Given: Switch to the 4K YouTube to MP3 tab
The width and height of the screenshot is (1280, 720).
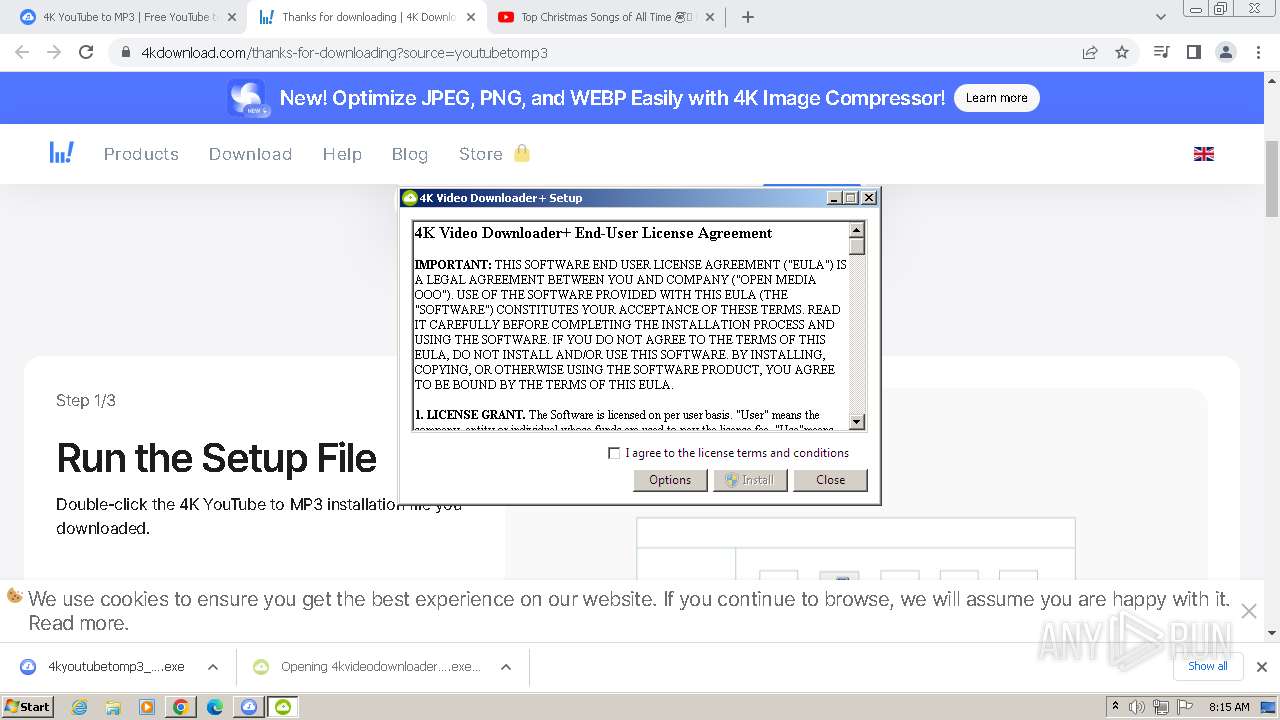Looking at the screenshot, I should click(x=128, y=17).
